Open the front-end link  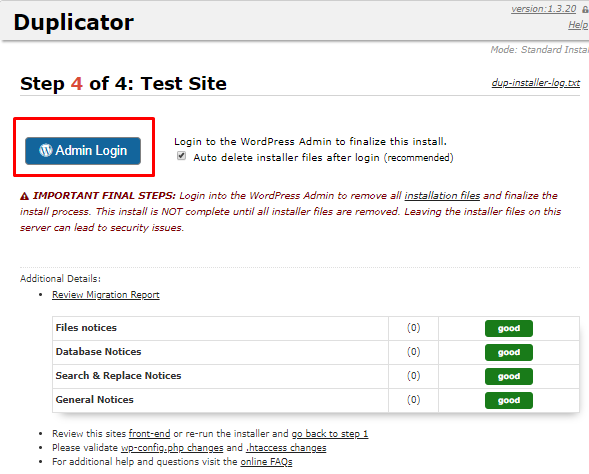click(150, 434)
